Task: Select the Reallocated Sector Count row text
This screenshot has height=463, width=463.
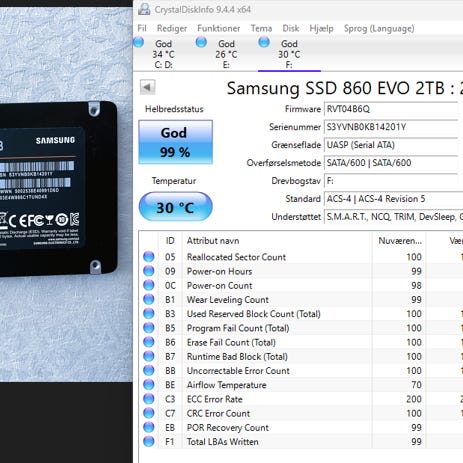Action: tap(236, 257)
